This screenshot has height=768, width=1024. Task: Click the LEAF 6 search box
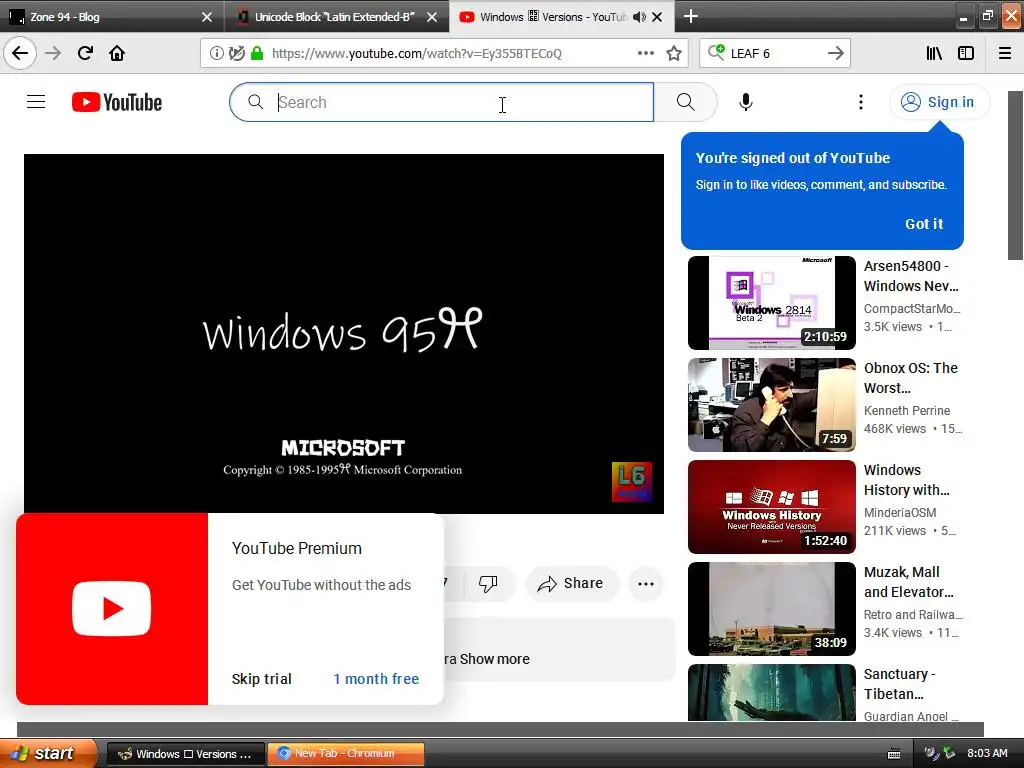click(x=775, y=53)
